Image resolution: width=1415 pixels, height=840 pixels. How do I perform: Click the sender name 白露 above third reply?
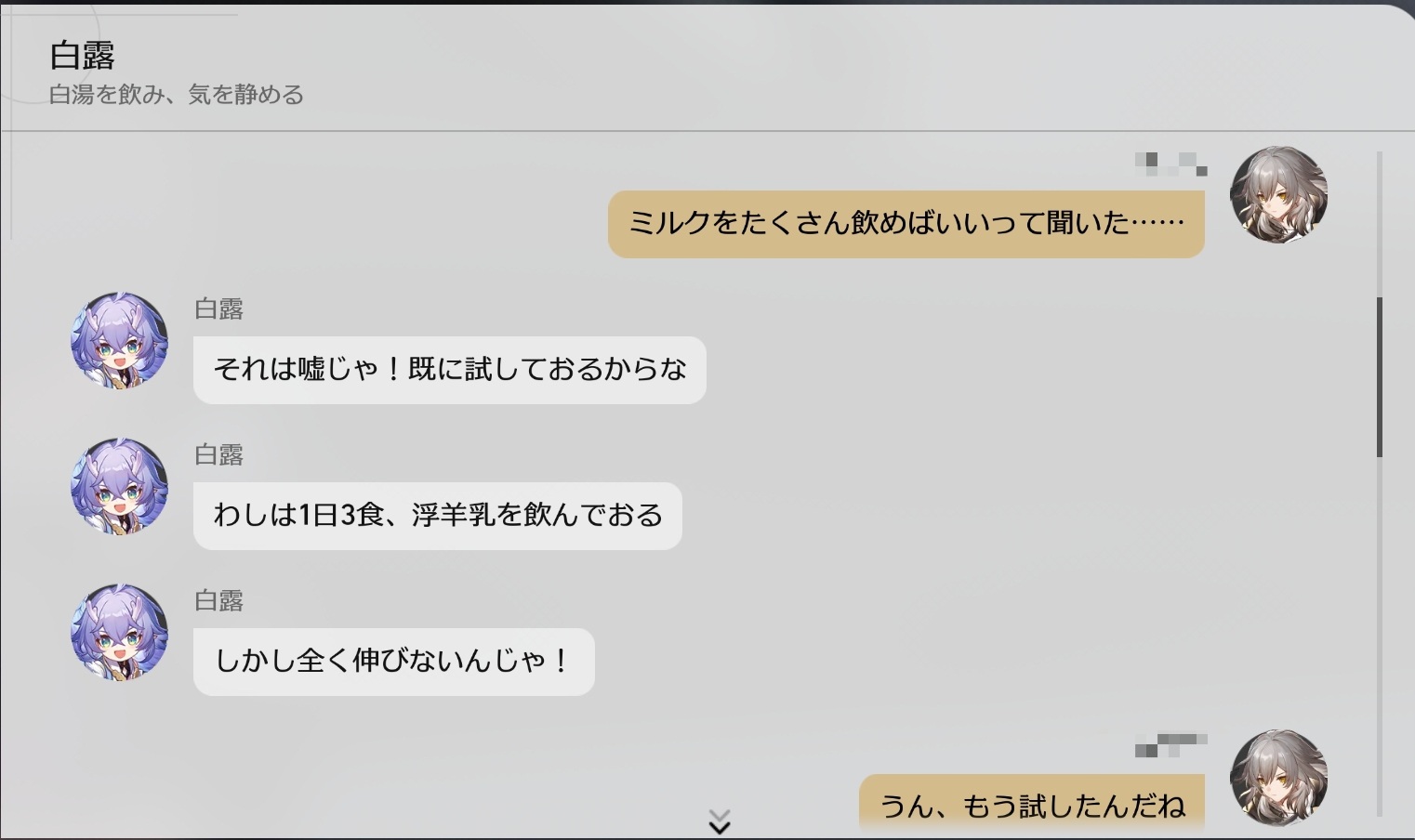coord(219,601)
